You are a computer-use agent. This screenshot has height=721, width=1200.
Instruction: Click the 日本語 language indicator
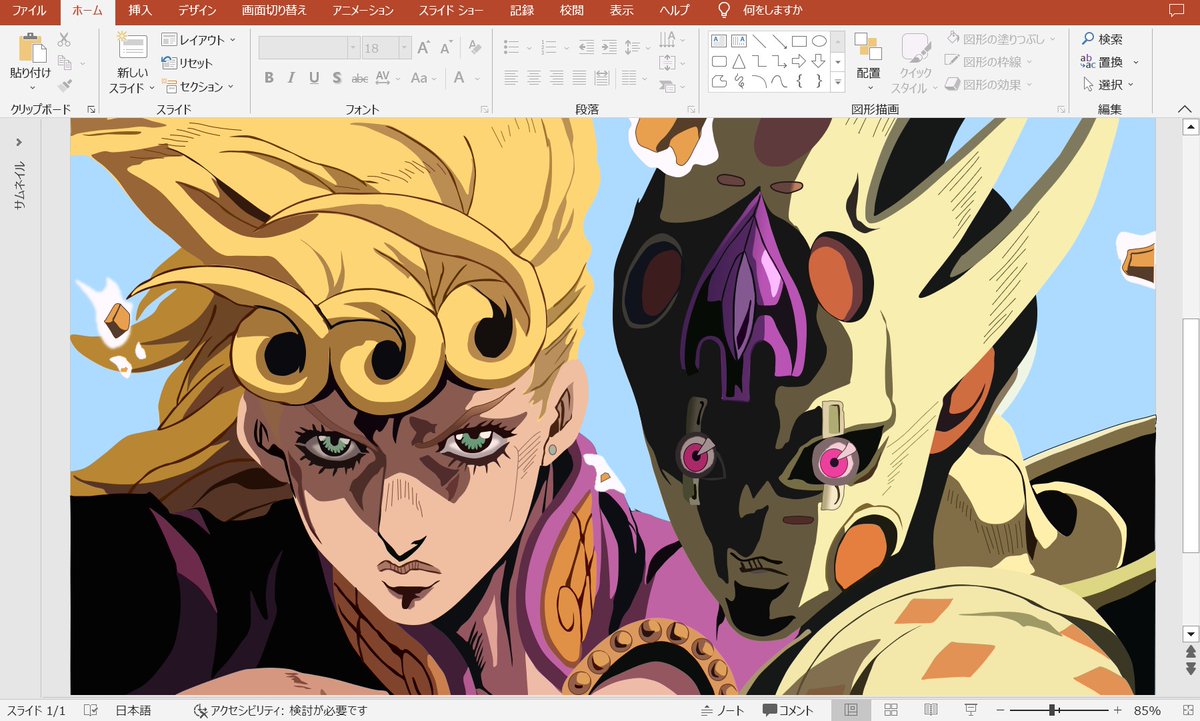tap(132, 710)
